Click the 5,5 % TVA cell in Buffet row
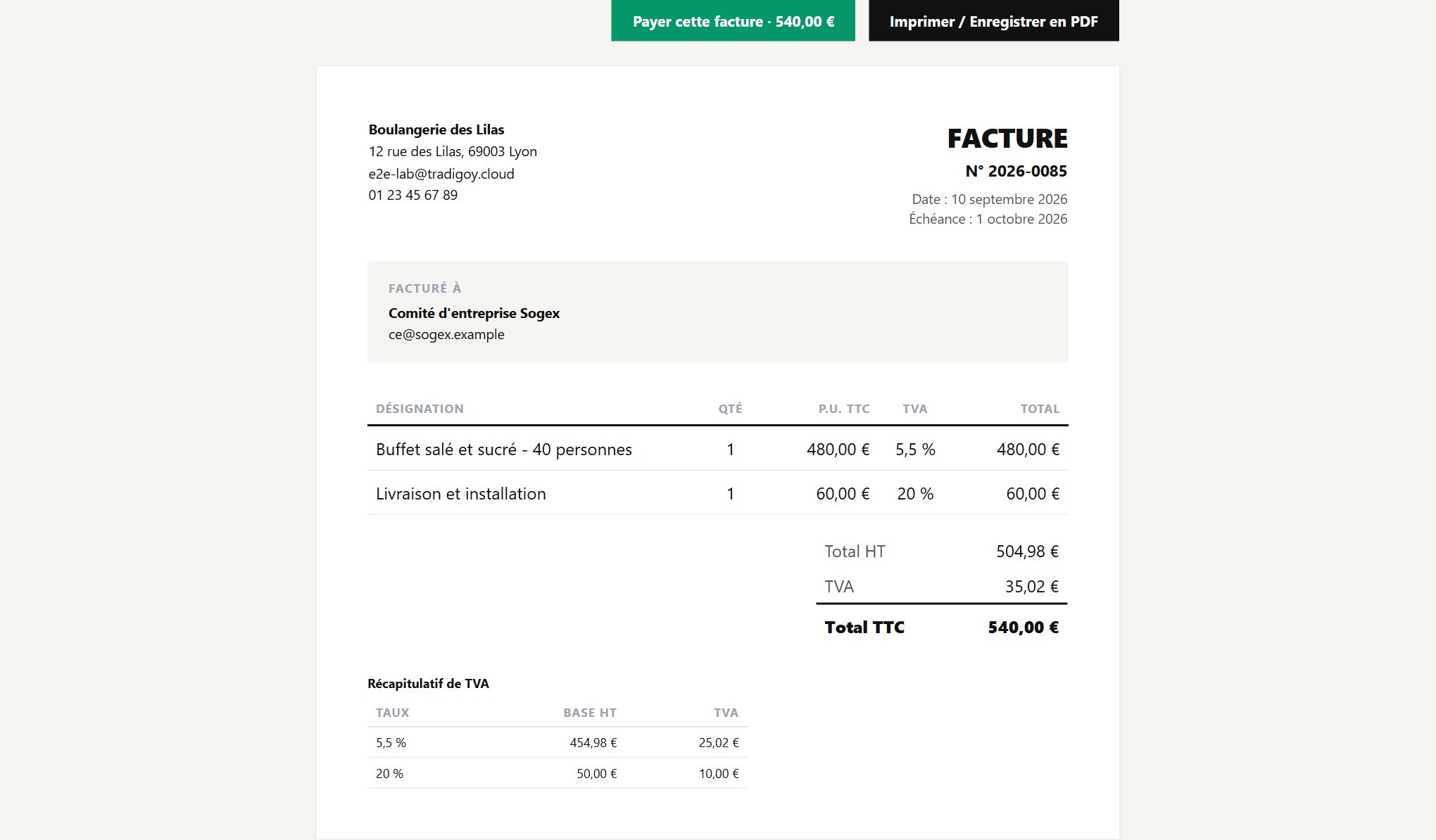This screenshot has width=1436, height=840. point(915,450)
